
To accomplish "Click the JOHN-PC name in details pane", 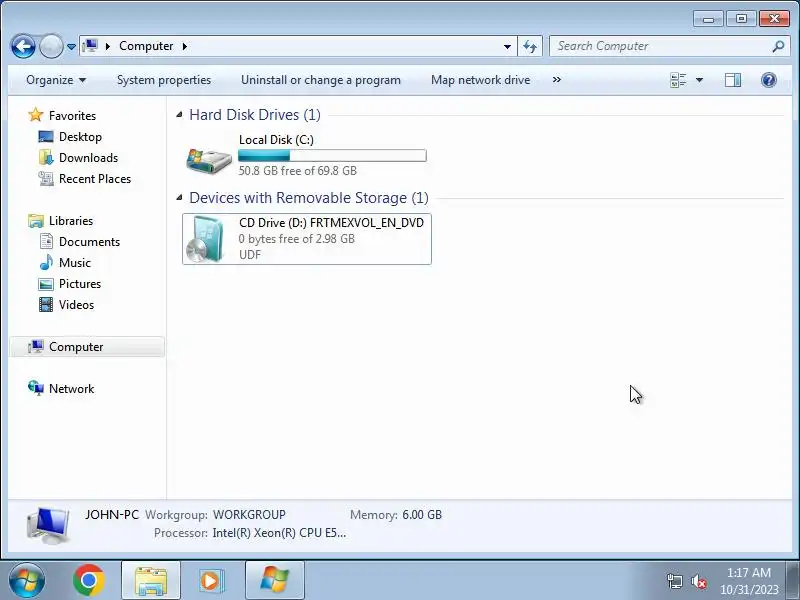I will coord(112,515).
